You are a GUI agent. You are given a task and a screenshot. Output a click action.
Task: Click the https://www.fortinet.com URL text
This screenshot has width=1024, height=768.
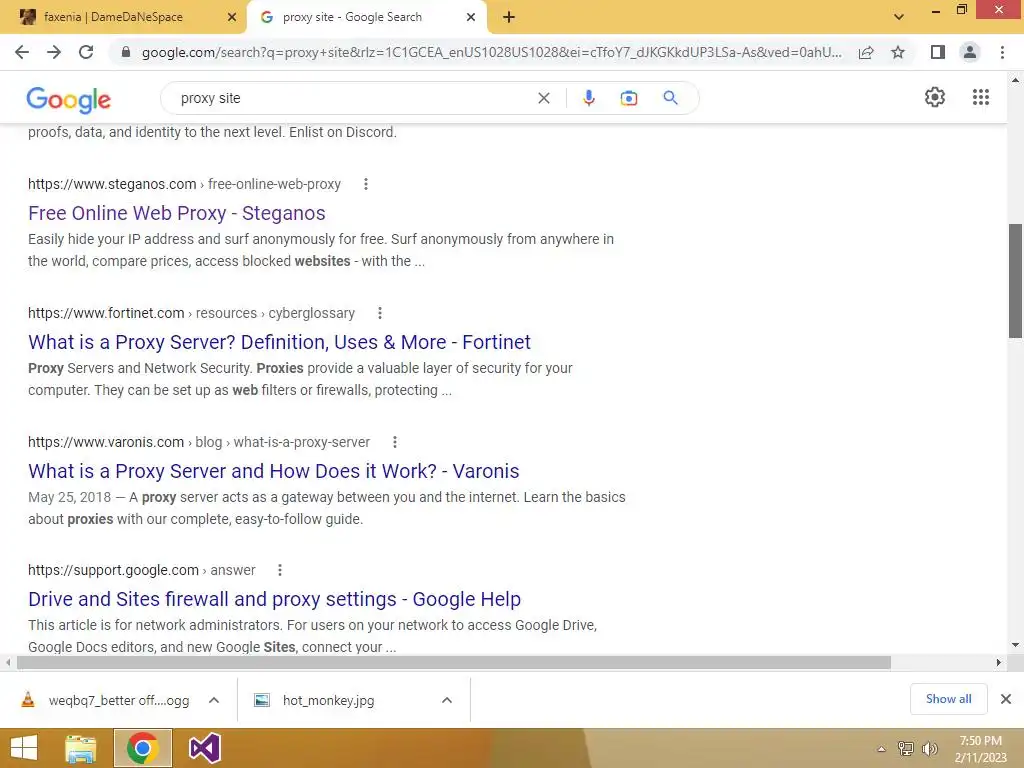click(x=106, y=313)
